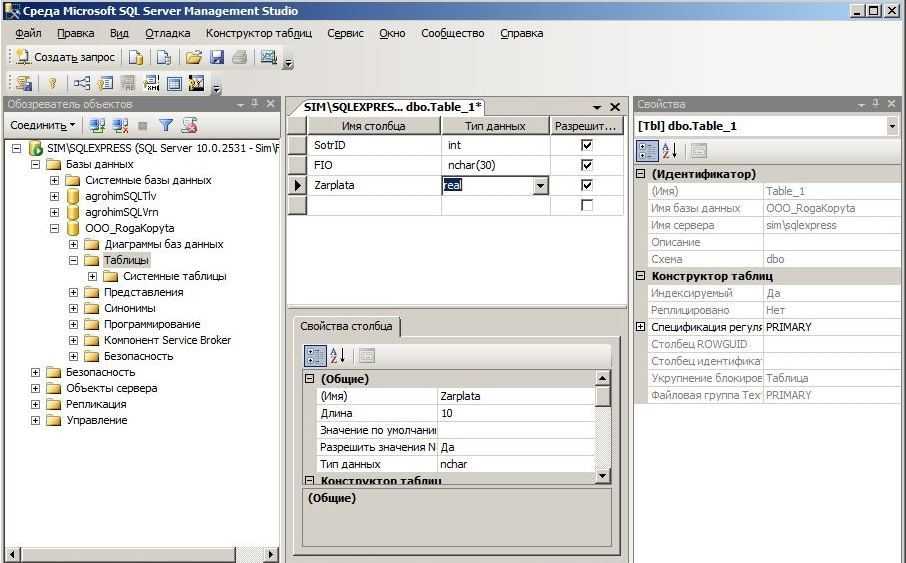Manage indexes and keys toolbar icon

105,84
